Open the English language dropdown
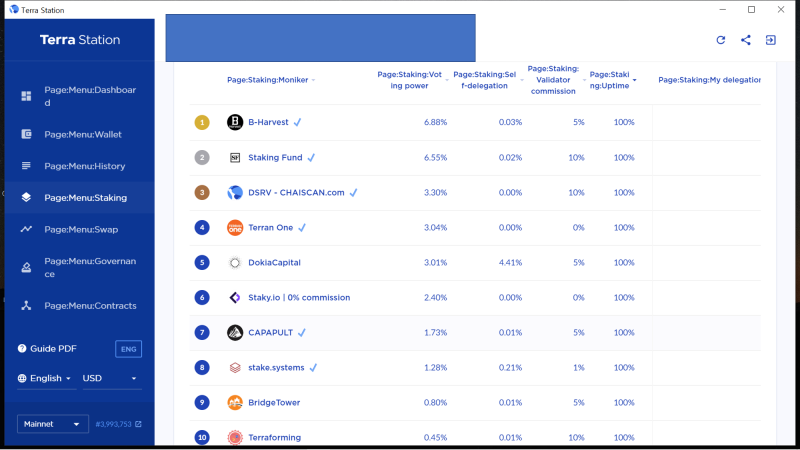800x450 pixels. pyautogui.click(x=46, y=378)
